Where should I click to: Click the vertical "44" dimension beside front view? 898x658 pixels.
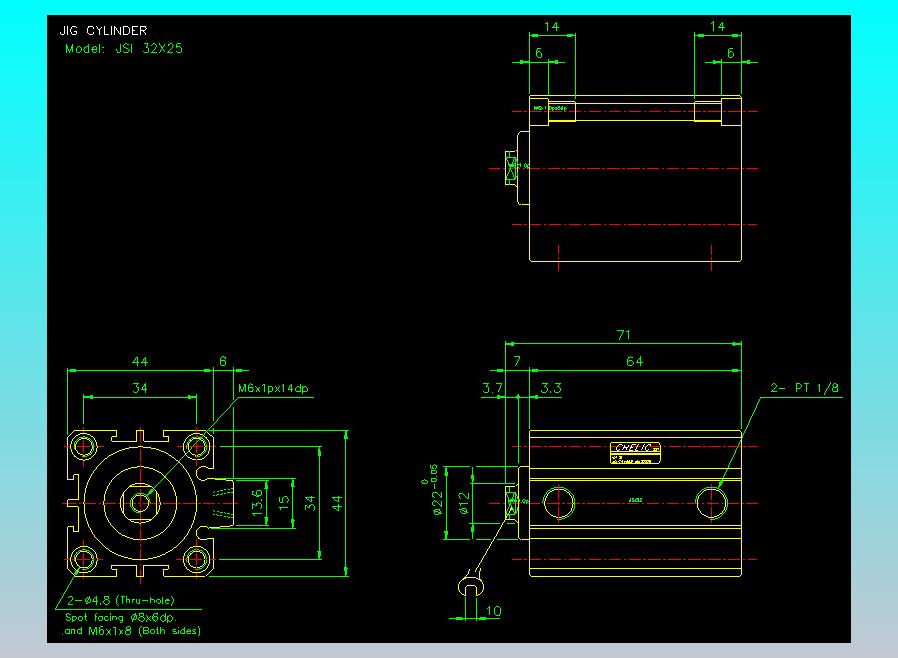tap(337, 503)
